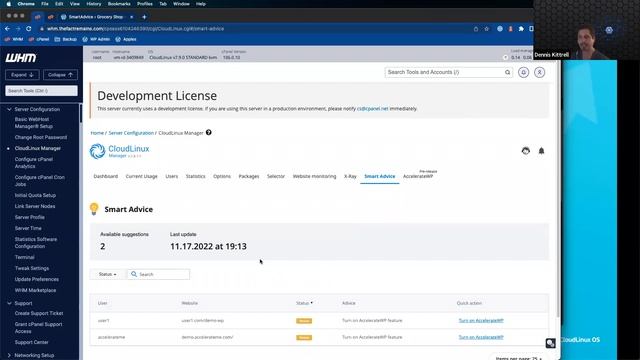Open the Apple menu
The width and height of the screenshot is (640, 360).
[x=9, y=4]
